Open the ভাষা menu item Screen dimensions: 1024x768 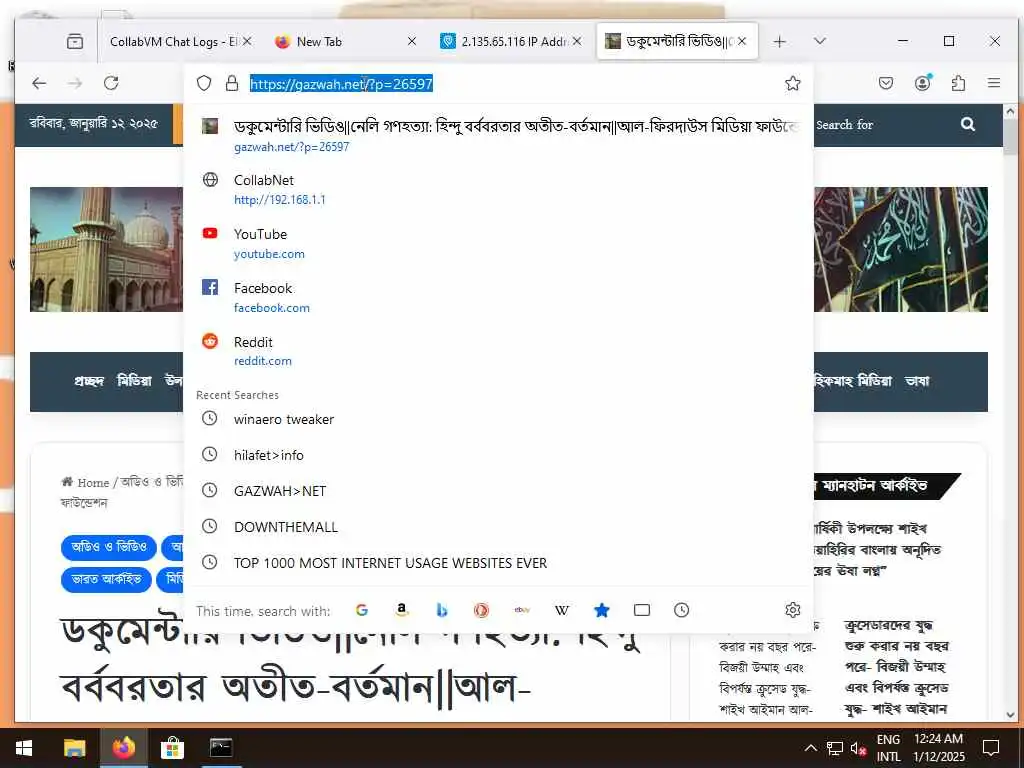pyautogui.click(x=917, y=381)
